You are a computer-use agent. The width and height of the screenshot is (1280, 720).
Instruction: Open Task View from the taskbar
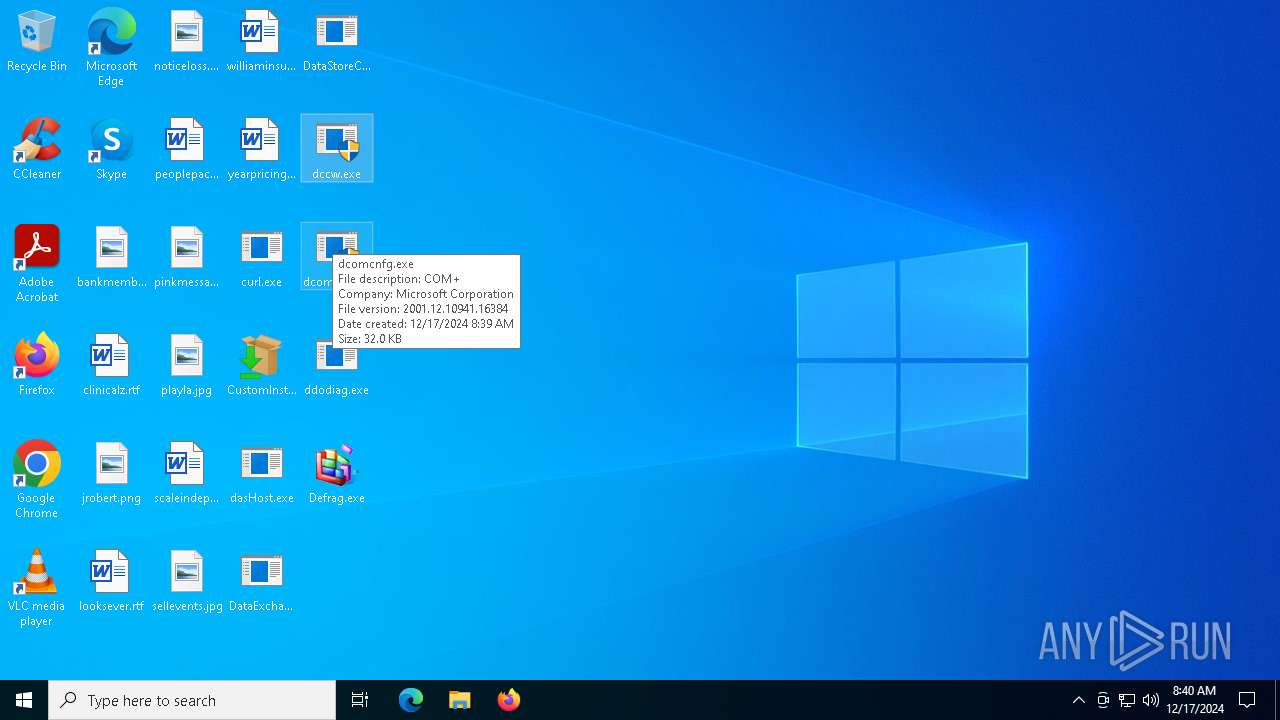coord(360,700)
